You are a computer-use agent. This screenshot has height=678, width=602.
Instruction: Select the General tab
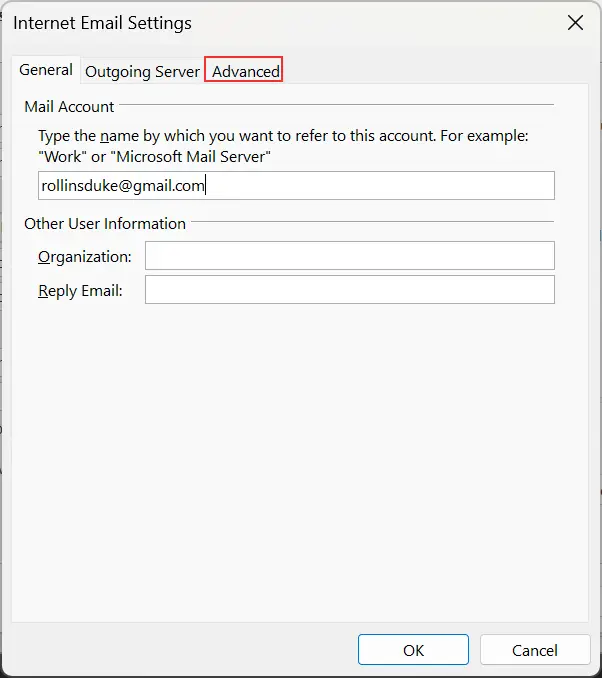tap(46, 70)
